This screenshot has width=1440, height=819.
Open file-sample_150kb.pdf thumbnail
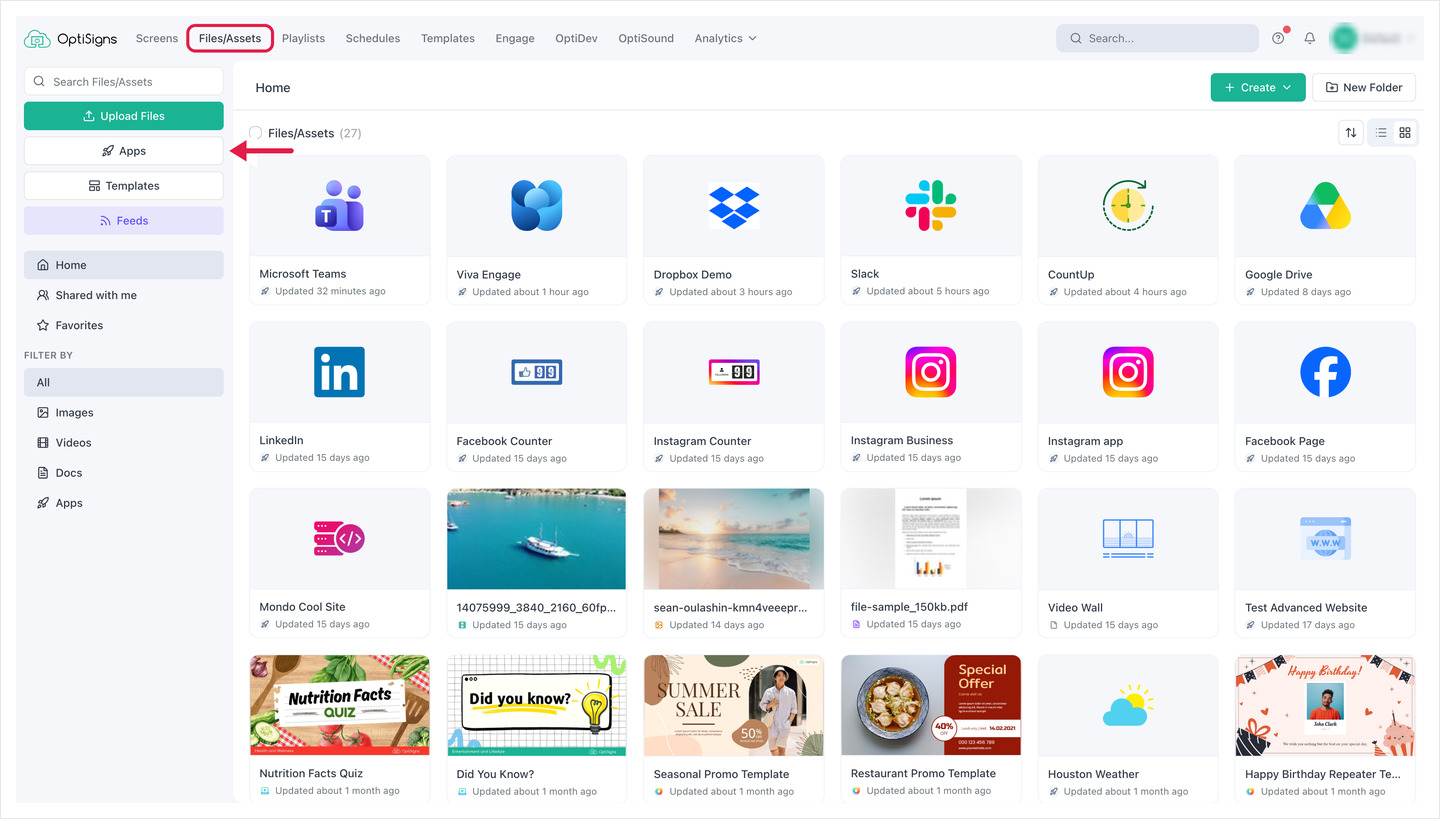coord(931,539)
